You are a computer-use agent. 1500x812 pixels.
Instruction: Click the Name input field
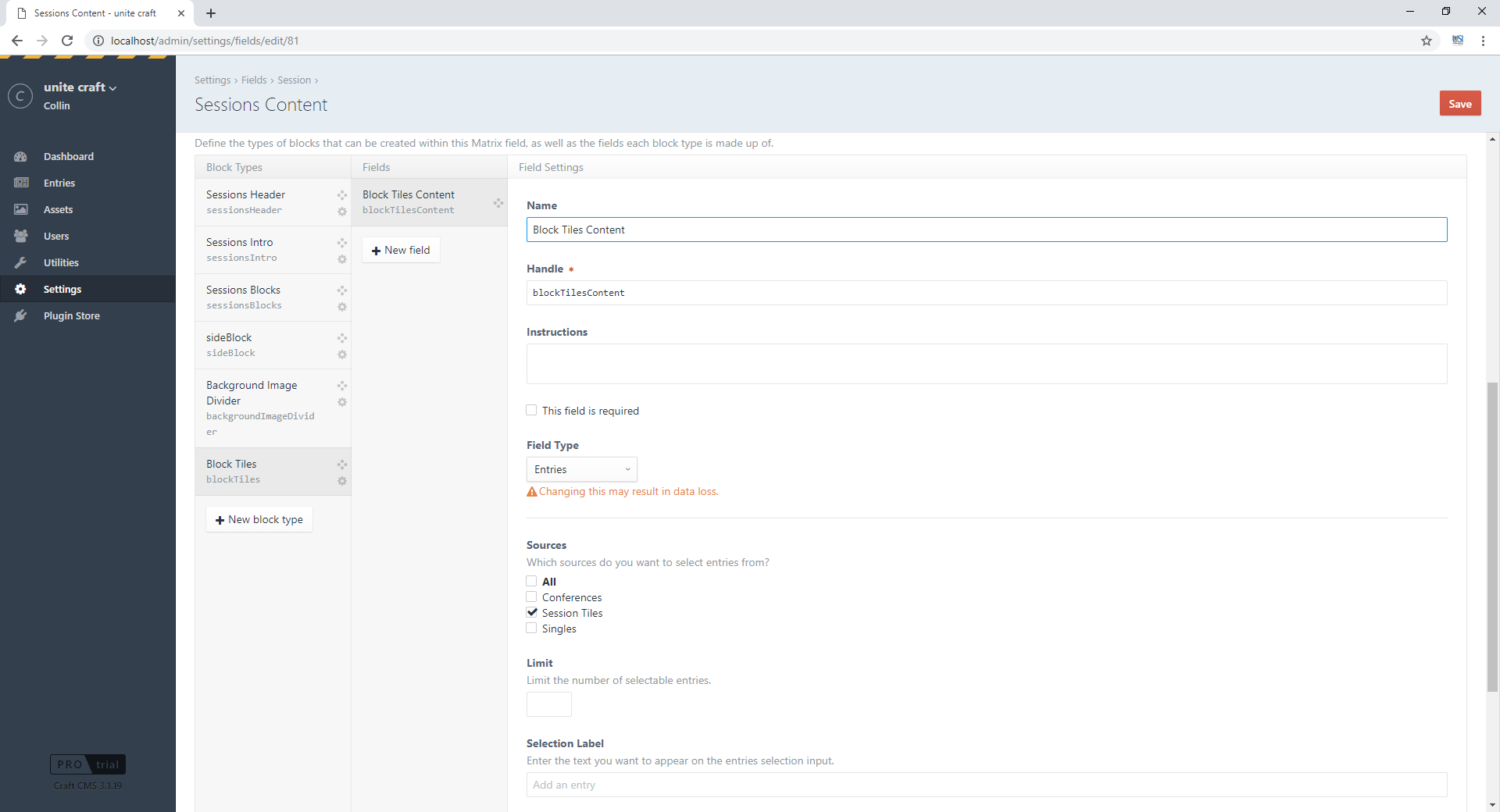987,230
